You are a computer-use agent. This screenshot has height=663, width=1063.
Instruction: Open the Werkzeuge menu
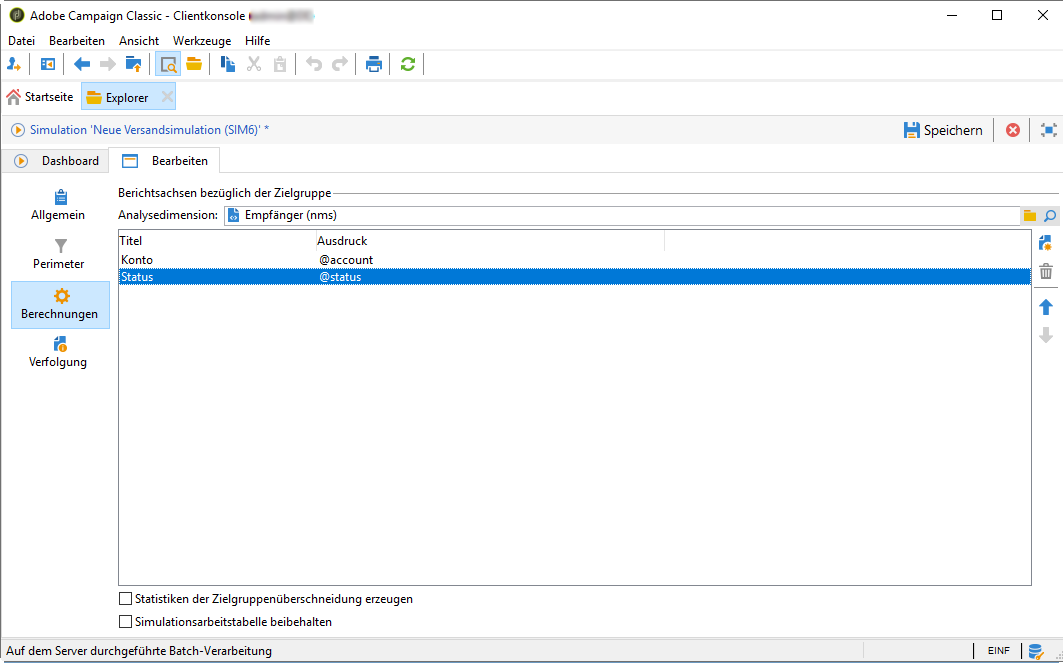(202, 41)
